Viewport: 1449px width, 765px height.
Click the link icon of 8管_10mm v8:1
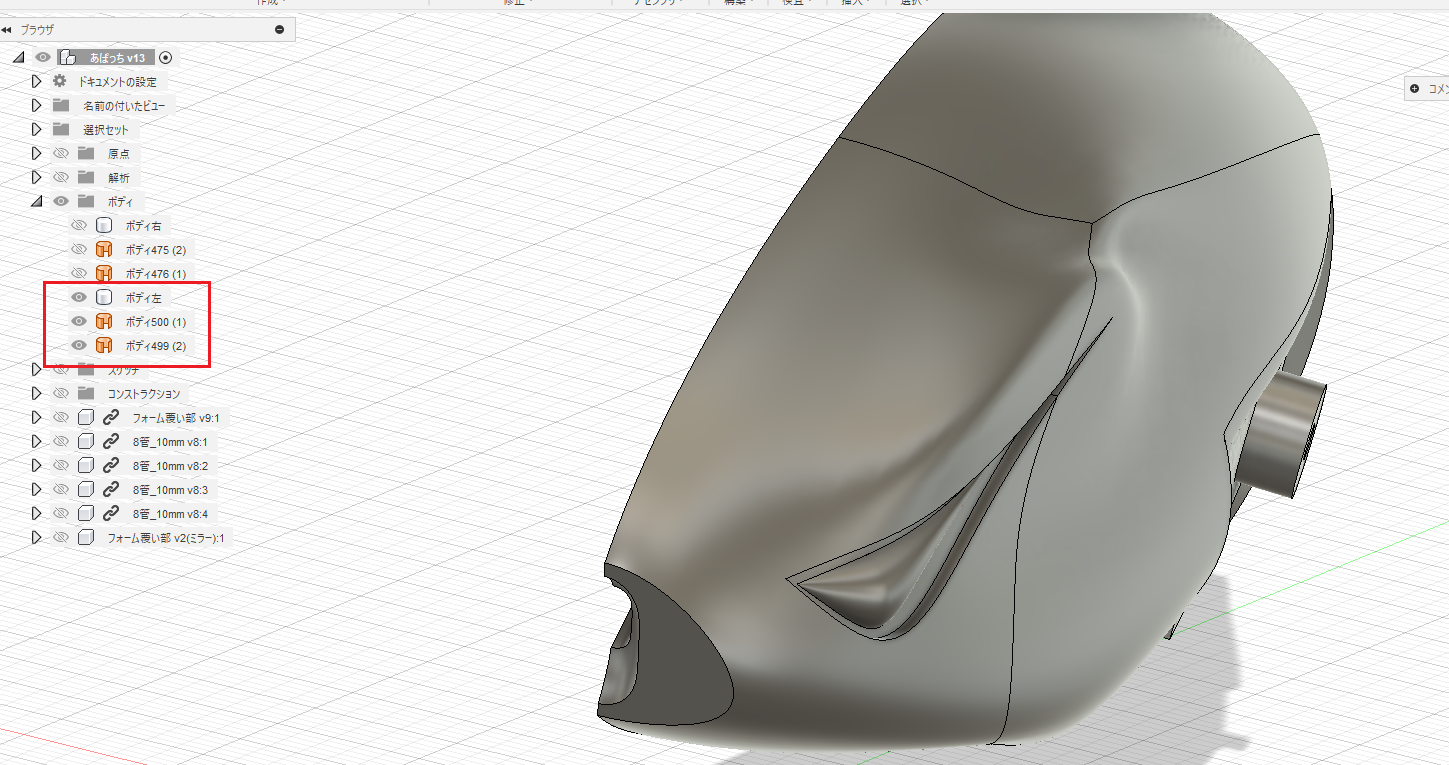coord(111,441)
